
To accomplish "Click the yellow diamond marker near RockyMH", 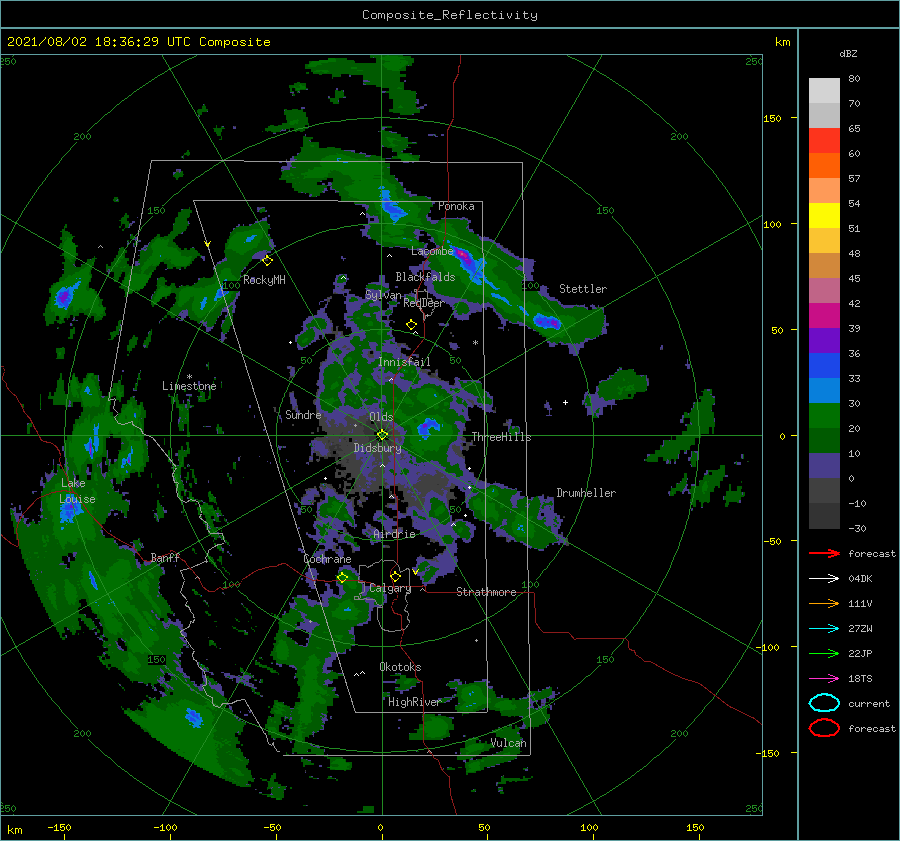I will point(267,261).
